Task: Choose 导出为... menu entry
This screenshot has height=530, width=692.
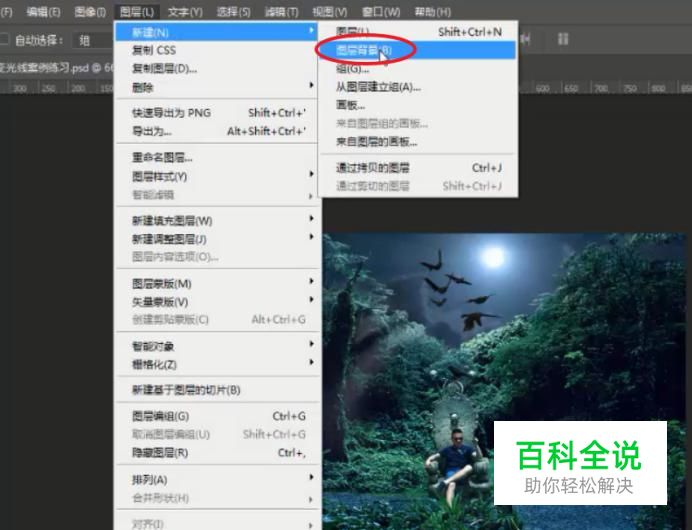Action: tap(216, 131)
